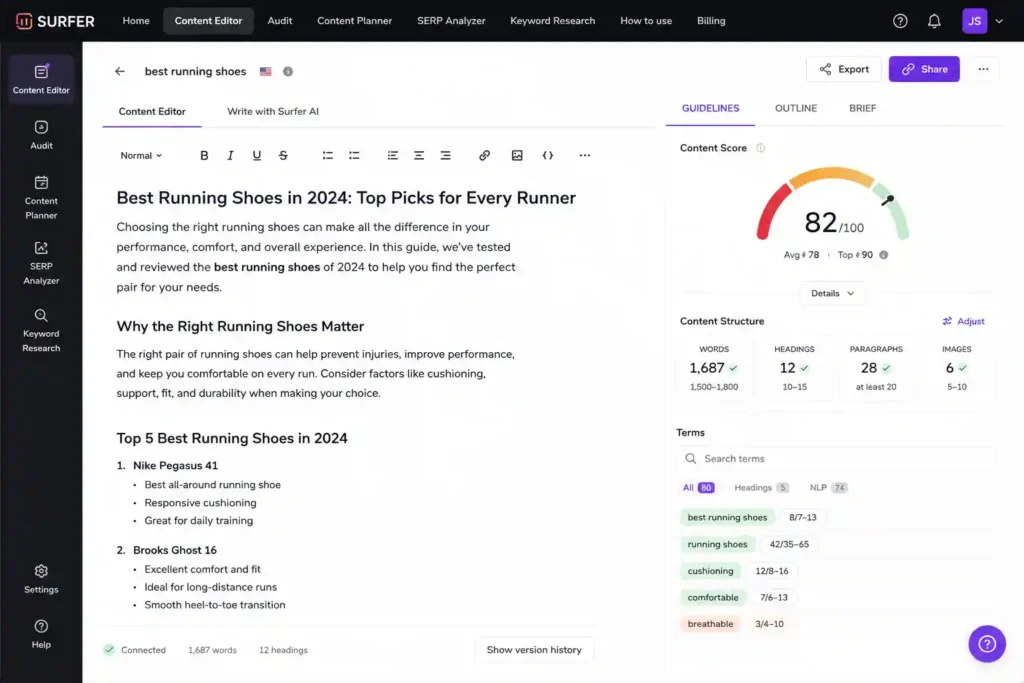Go to Home in top navigation
The width and height of the screenshot is (1024, 683).
pos(136,21)
